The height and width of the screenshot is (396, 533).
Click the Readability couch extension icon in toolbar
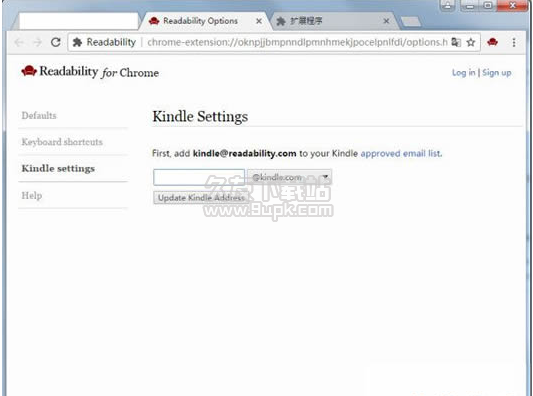pyautogui.click(x=492, y=42)
